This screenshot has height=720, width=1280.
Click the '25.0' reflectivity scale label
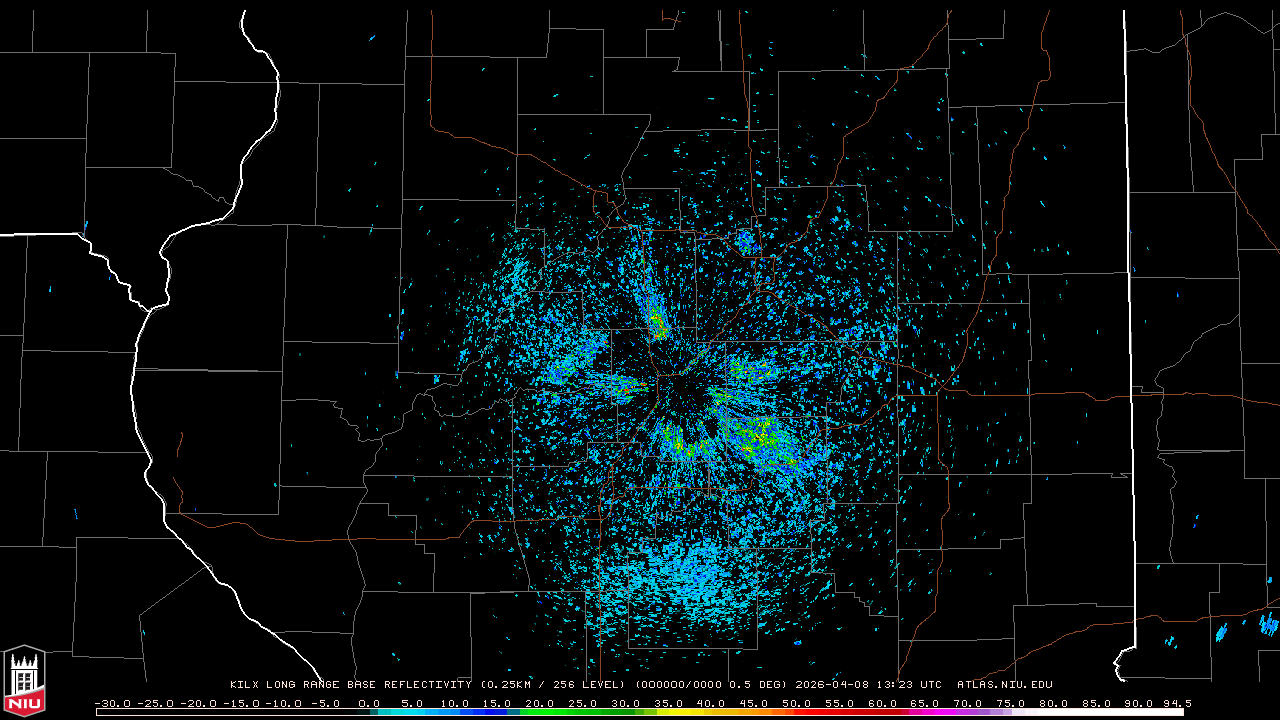[583, 703]
